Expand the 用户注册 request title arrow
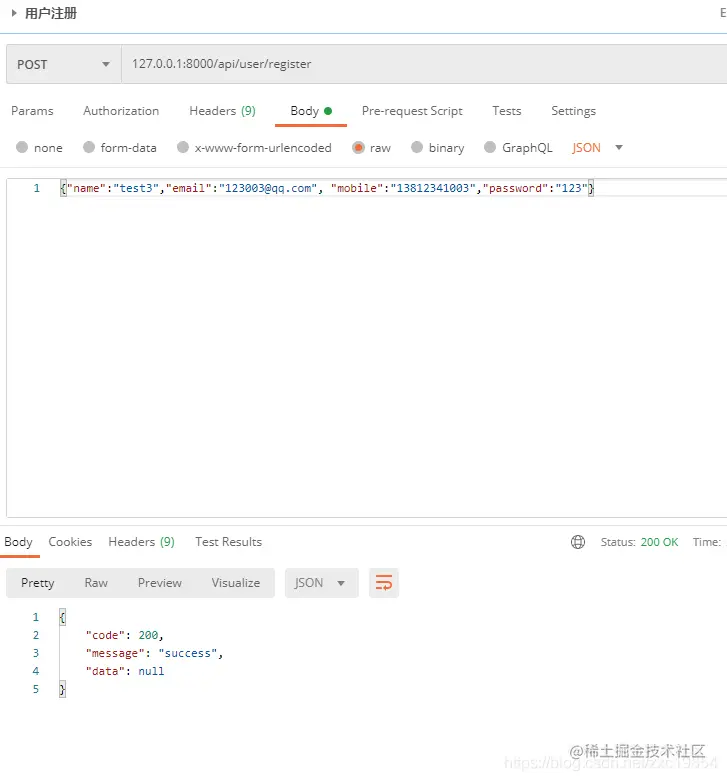This screenshot has height=781, width=727. (14, 13)
